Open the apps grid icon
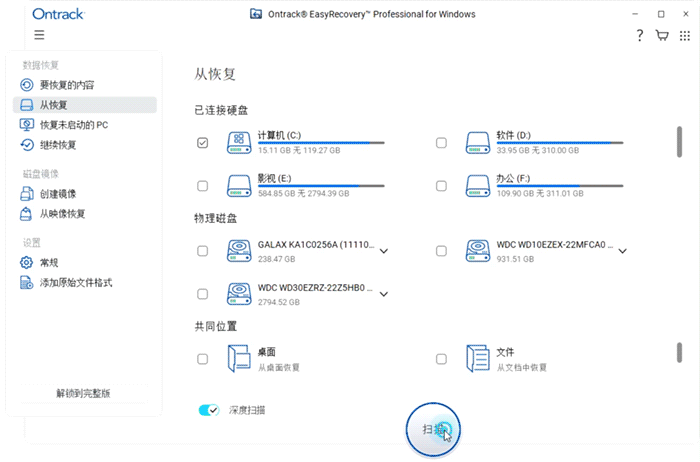700x462 pixels. [x=685, y=36]
